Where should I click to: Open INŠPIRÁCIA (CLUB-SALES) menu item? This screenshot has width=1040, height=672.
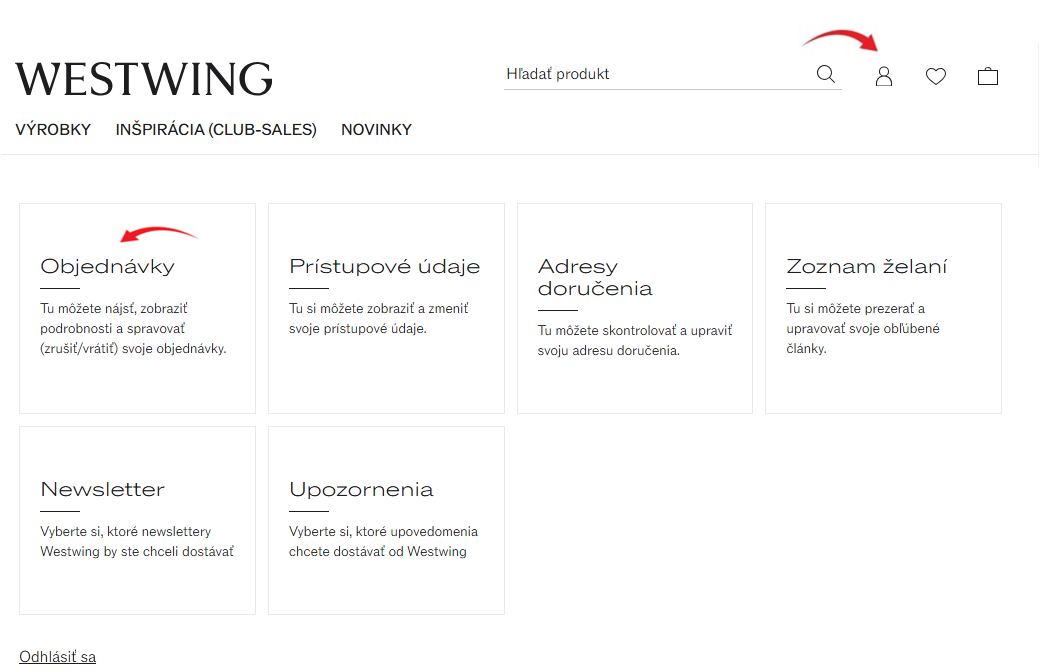point(216,129)
